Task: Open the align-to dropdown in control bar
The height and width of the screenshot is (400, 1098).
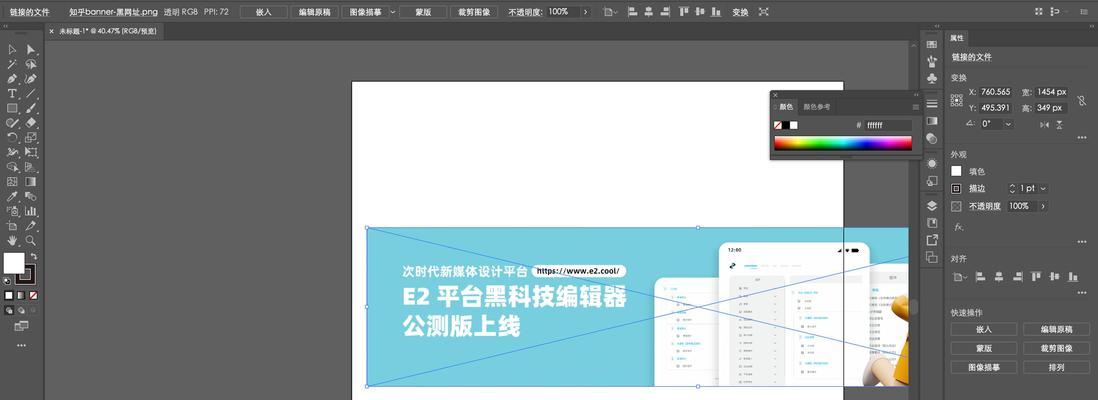Action: [x=610, y=12]
